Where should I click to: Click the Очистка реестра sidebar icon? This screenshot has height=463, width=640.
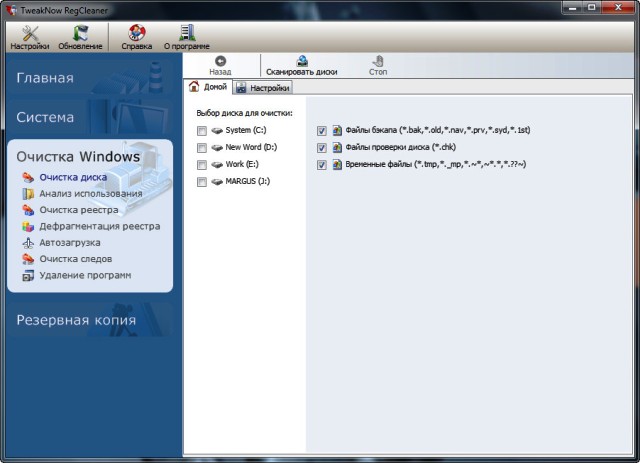coord(28,210)
